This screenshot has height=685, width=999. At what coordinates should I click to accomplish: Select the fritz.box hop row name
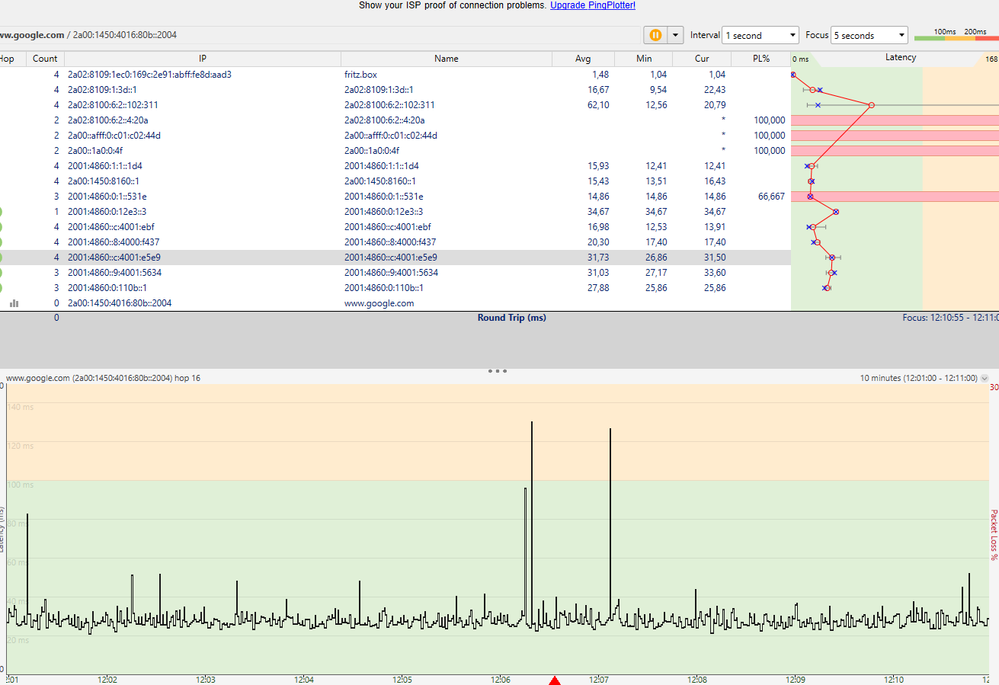[x=361, y=75]
